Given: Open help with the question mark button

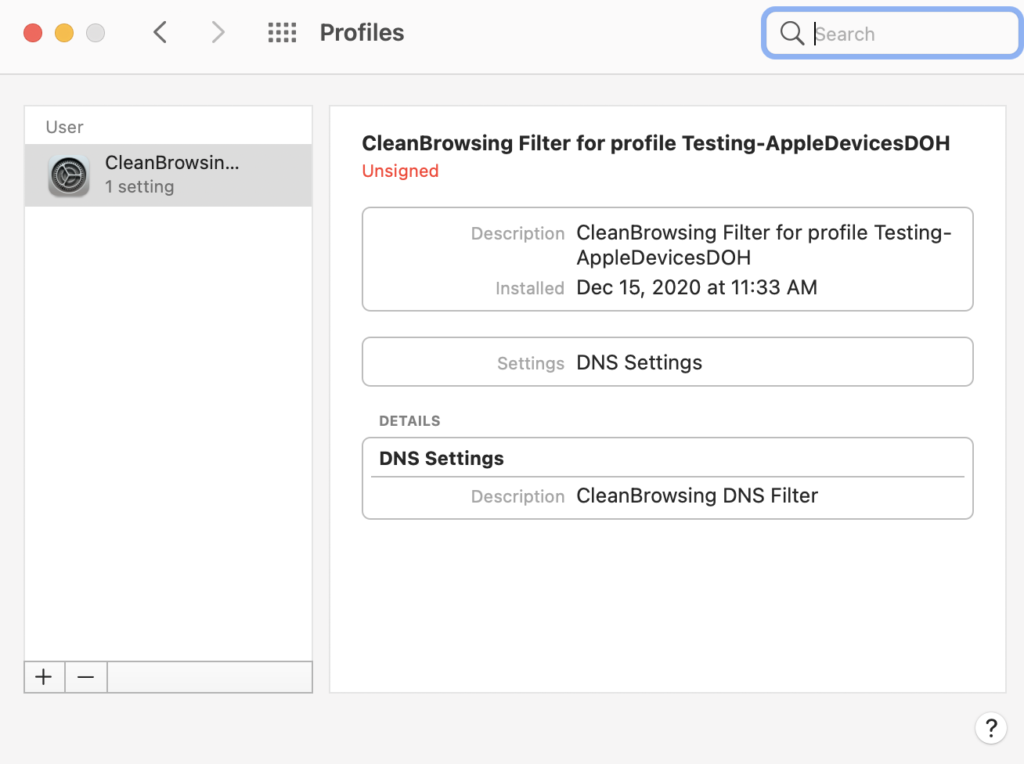Looking at the screenshot, I should pos(991,727).
